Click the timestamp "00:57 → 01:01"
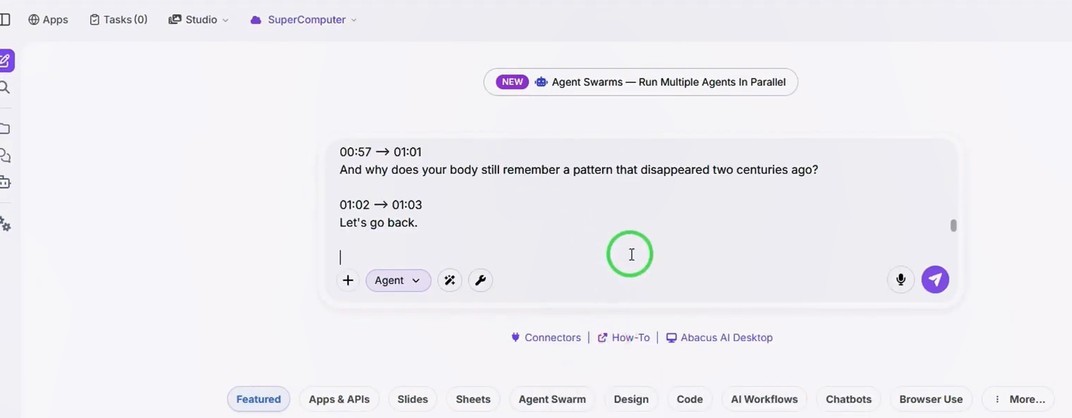Screen dimensions: 1072x418 click(381, 152)
